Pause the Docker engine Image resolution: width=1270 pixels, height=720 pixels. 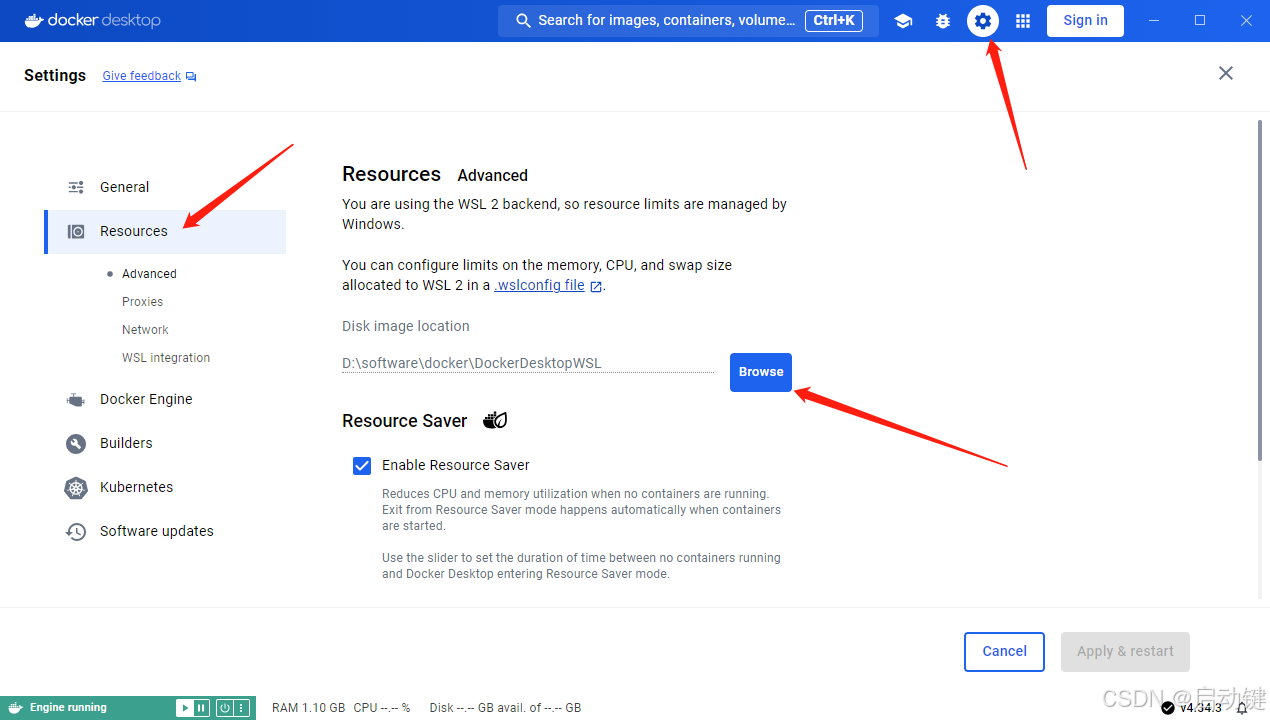[x=201, y=708]
